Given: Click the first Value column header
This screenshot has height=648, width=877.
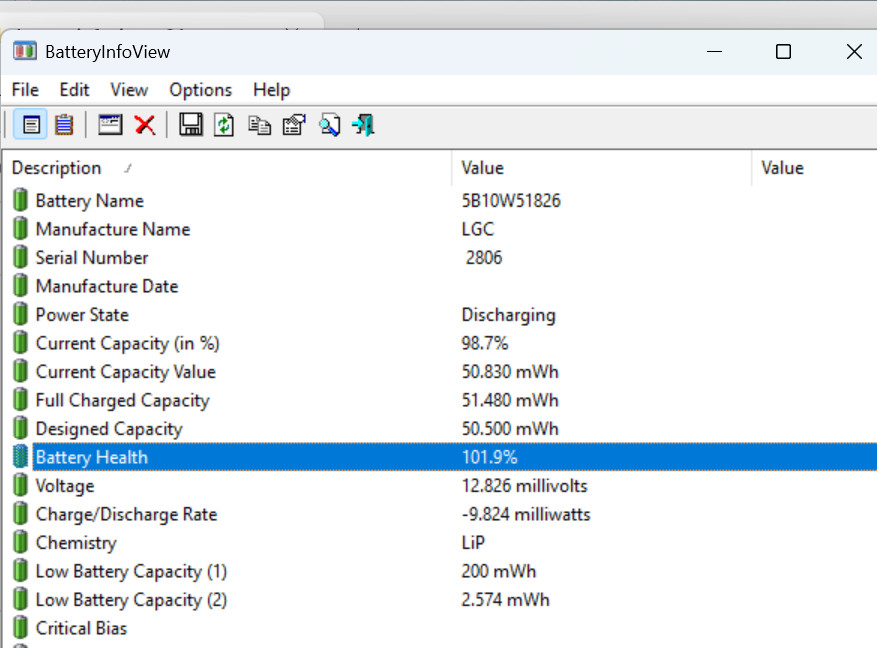Looking at the screenshot, I should click(x=483, y=168).
